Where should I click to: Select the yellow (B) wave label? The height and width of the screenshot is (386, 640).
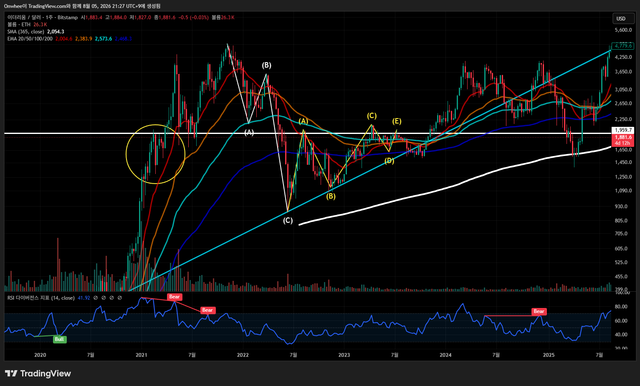[x=331, y=196]
